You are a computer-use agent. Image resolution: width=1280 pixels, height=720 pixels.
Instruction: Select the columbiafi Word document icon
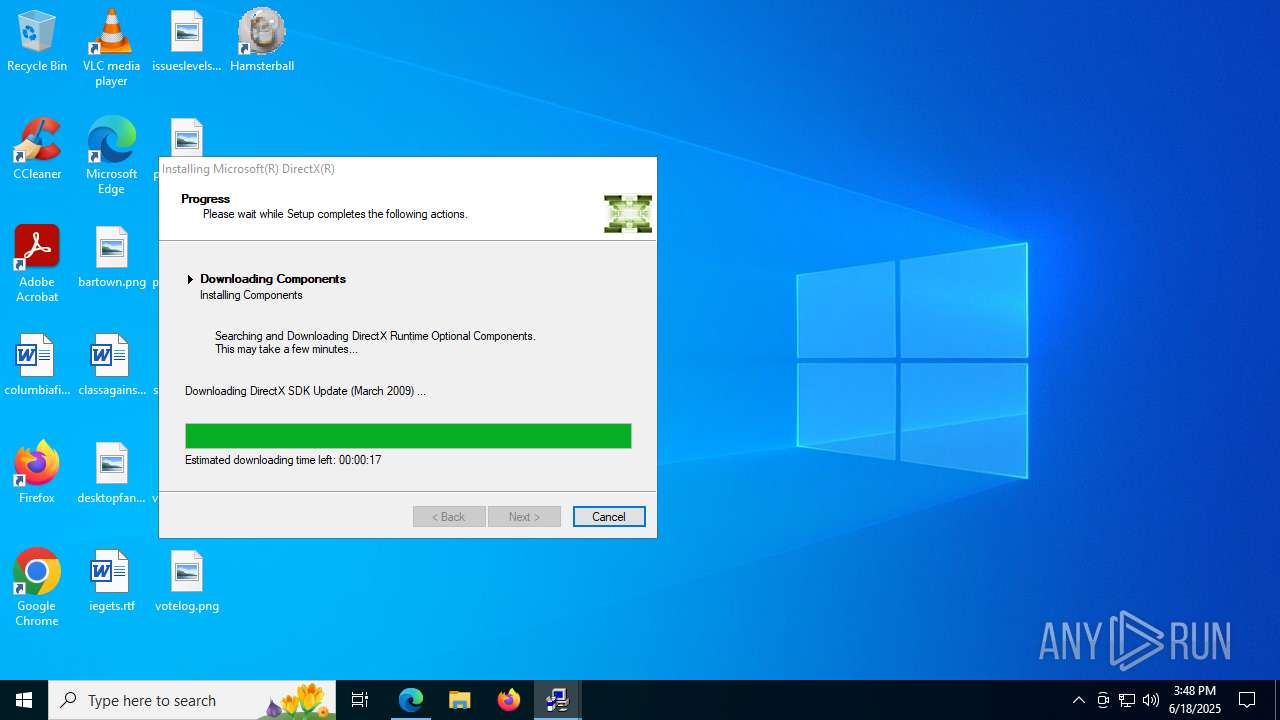37,365
